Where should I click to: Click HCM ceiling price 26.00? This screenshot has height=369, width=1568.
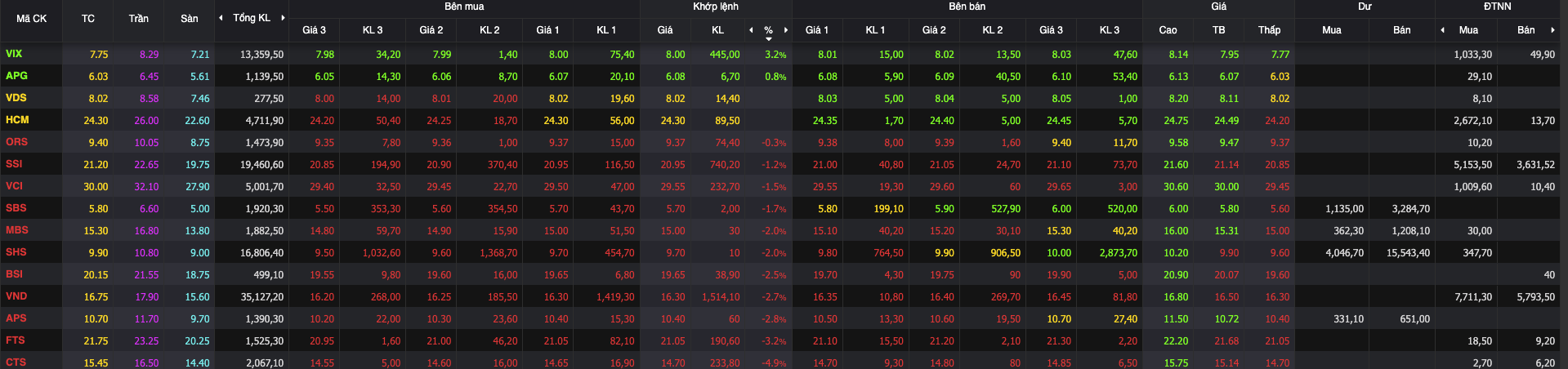point(146,121)
